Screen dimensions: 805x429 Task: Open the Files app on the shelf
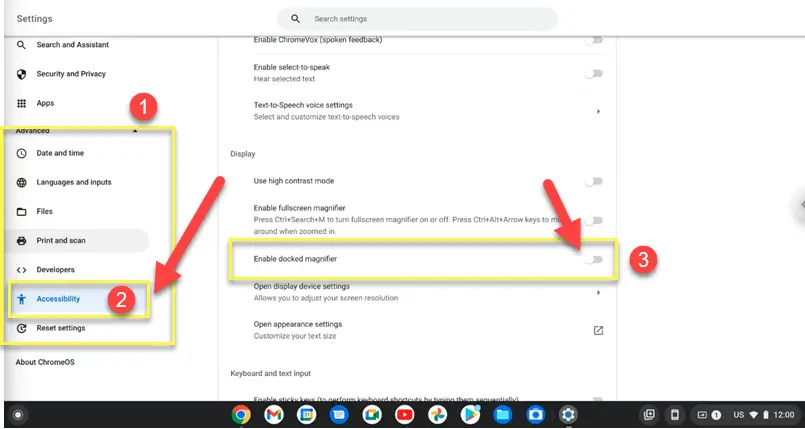tap(503, 415)
